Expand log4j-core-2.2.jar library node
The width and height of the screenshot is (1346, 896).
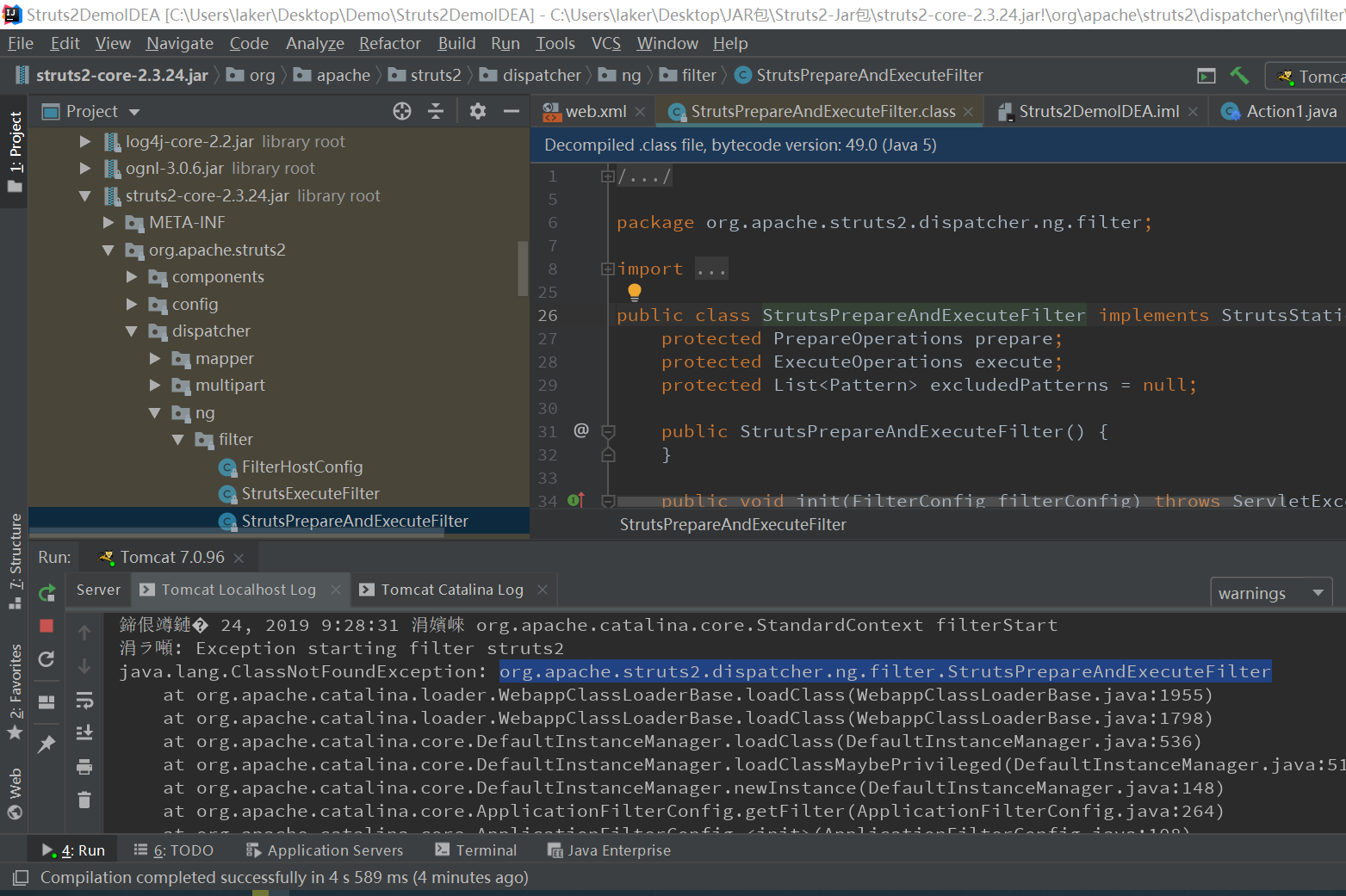(85, 142)
